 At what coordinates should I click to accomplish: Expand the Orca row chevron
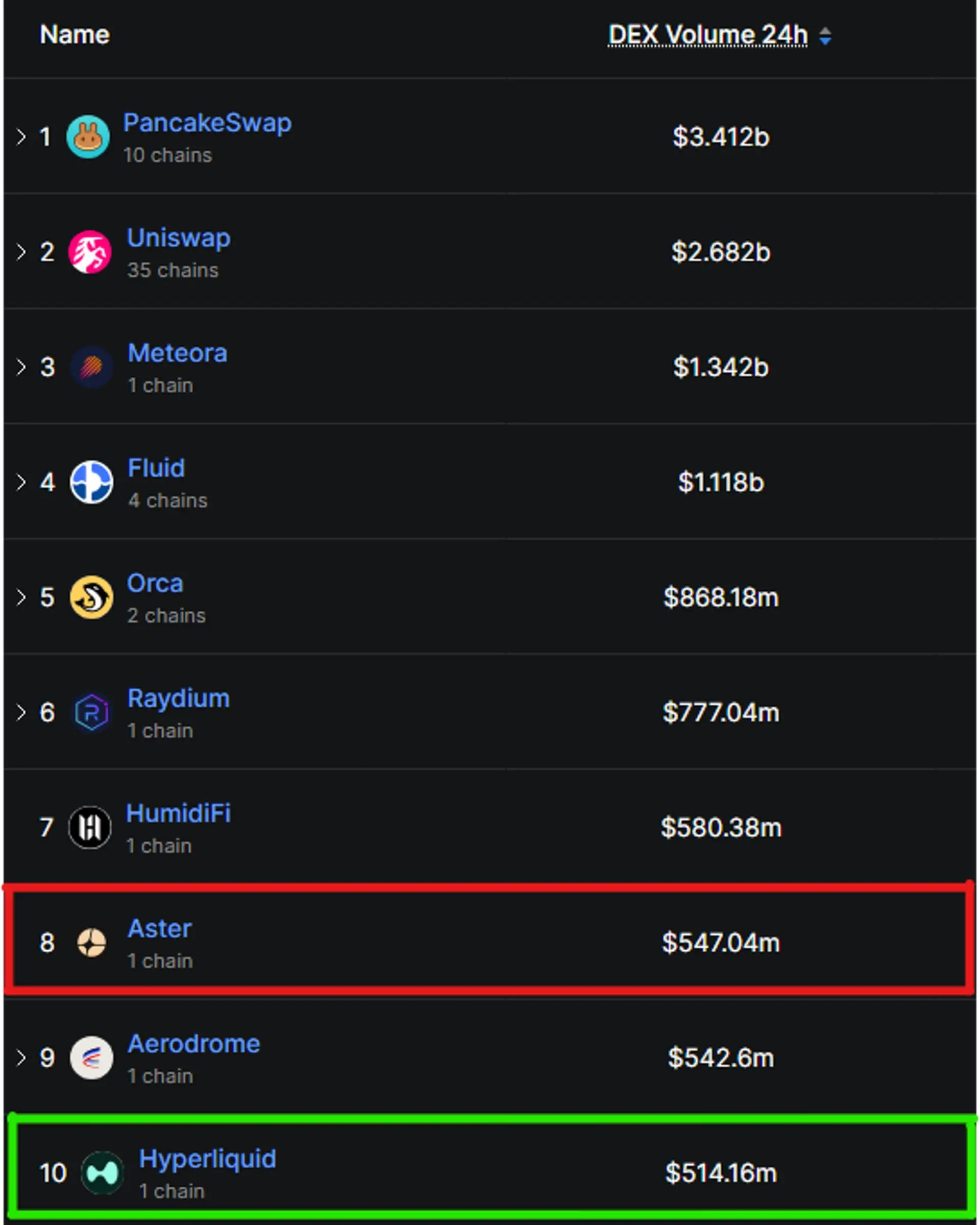point(21,596)
